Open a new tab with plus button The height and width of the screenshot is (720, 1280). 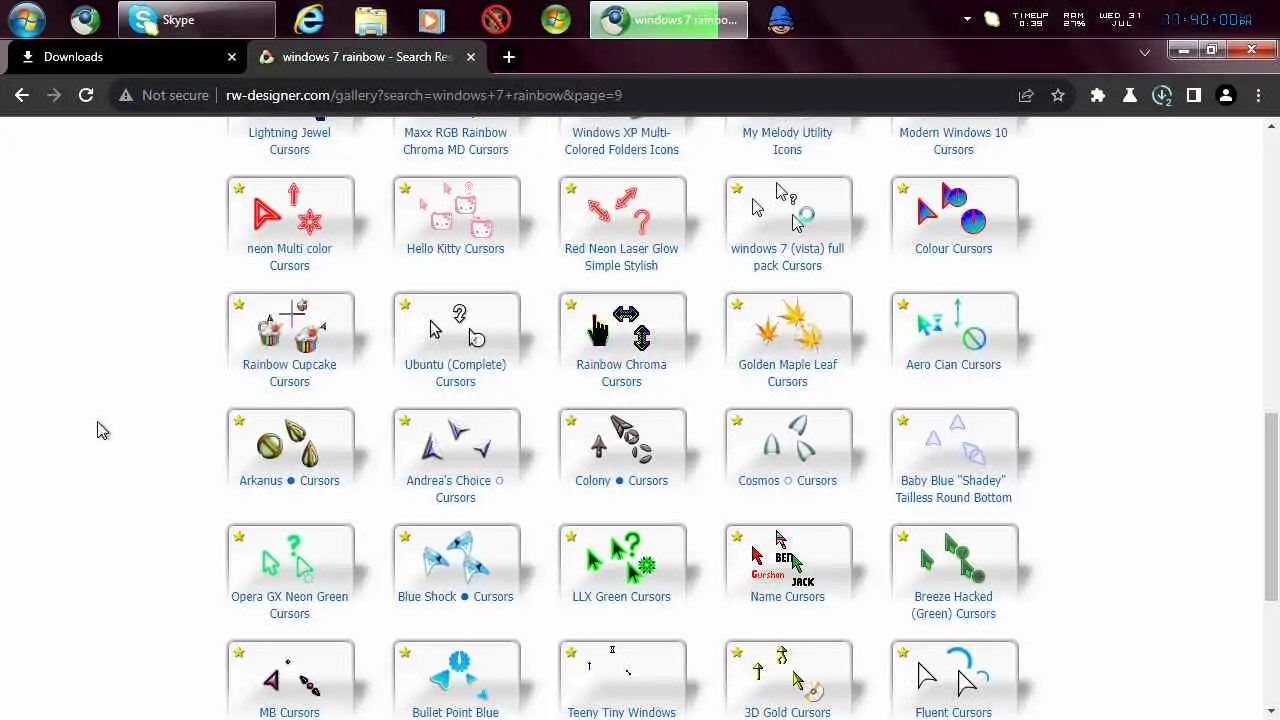pyautogui.click(x=508, y=57)
